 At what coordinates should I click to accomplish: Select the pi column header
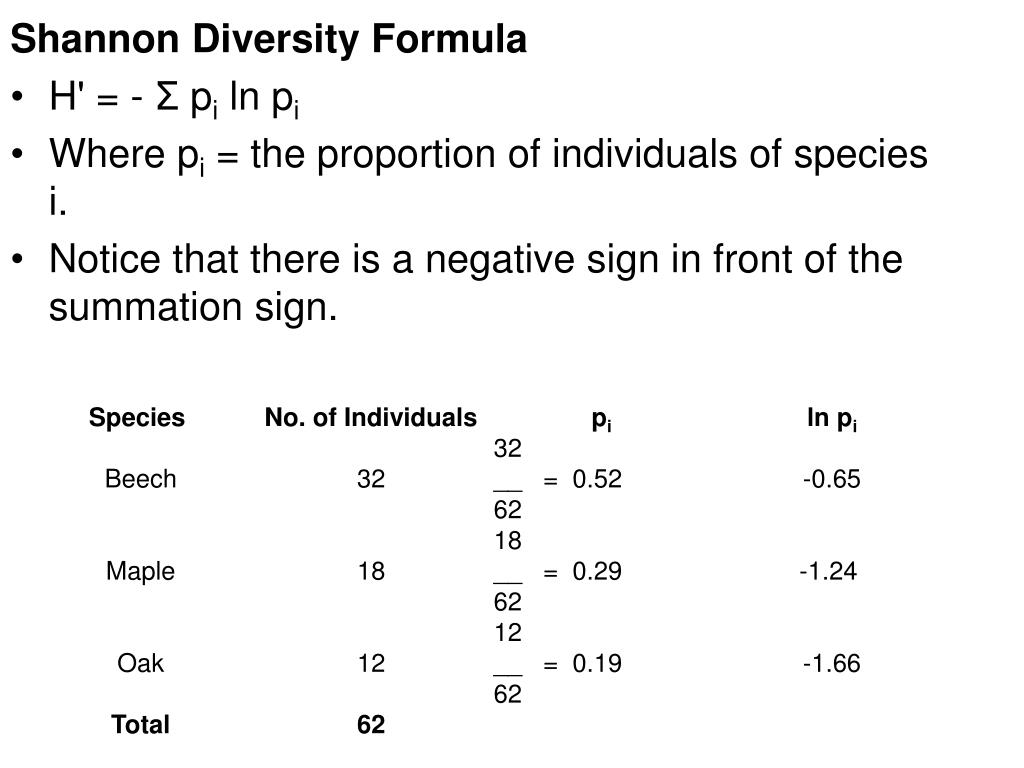601,419
